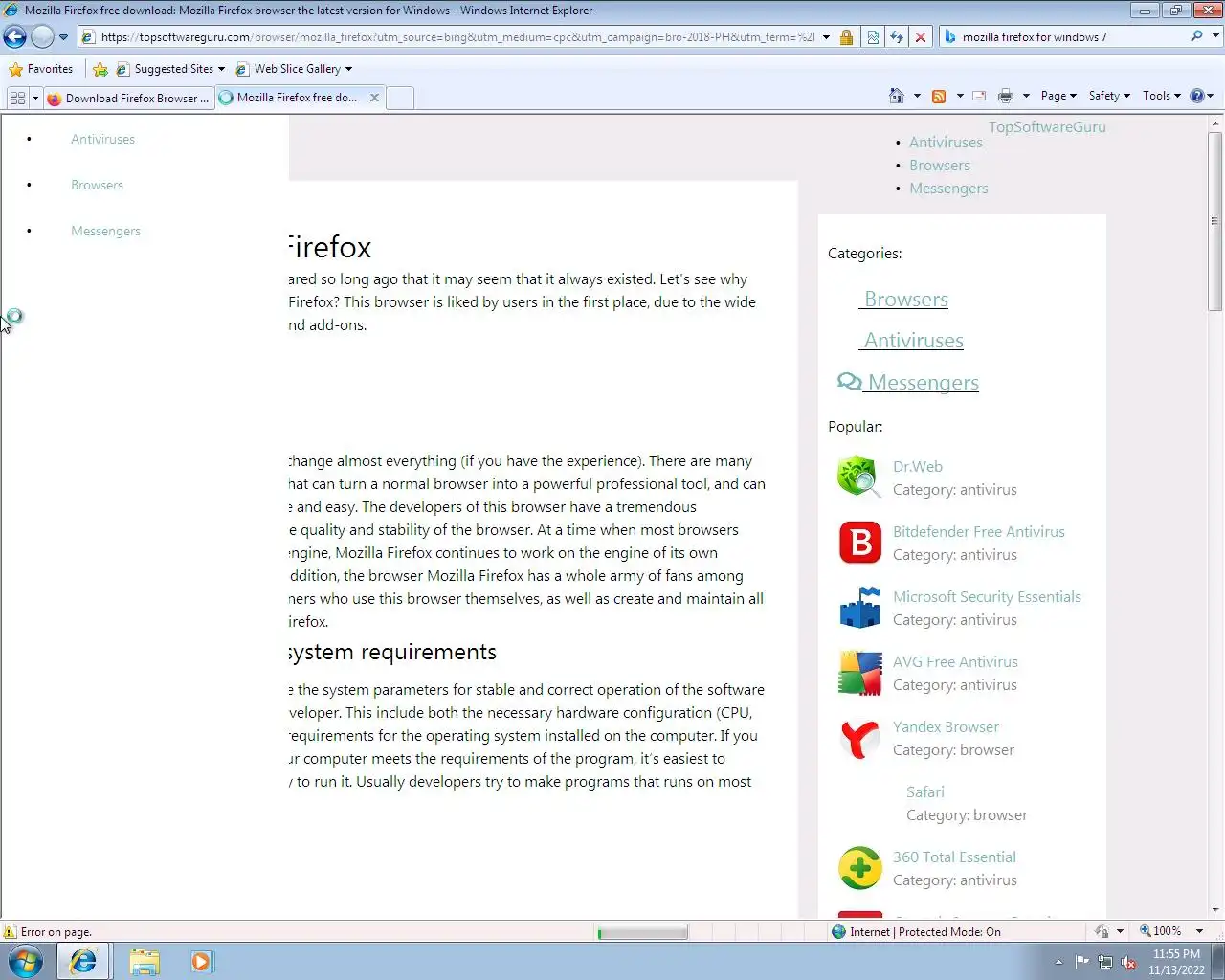The width and height of the screenshot is (1225, 980).
Task: Click Internet Explorer taskbar icon
Action: point(83,961)
